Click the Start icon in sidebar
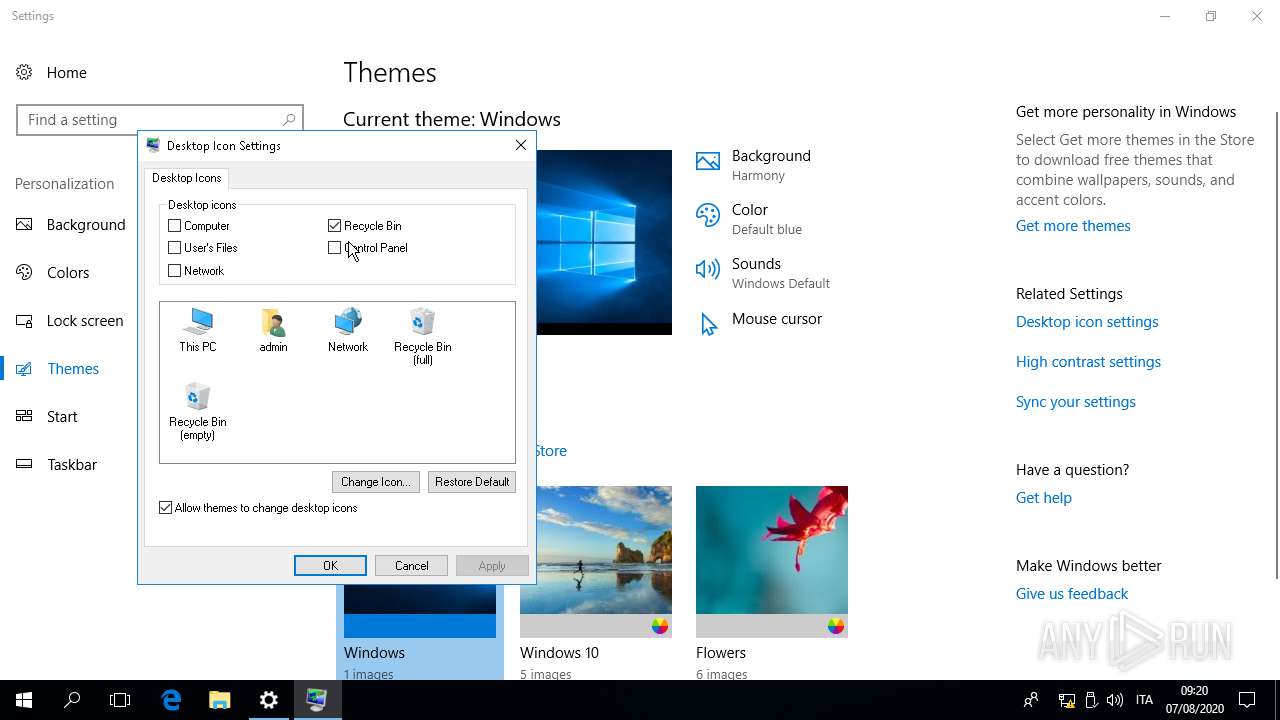 (24, 416)
